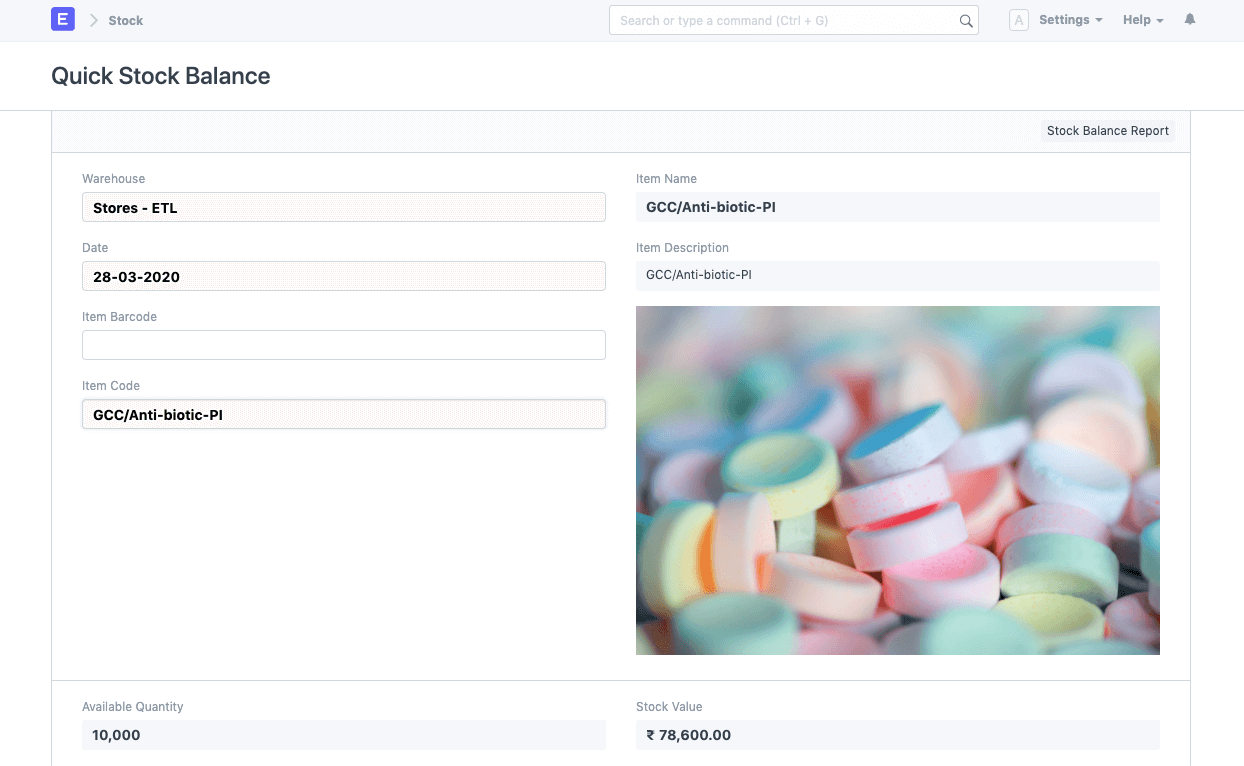This screenshot has height=766, width=1244.
Task: Select the Warehouse field with Stores - ETL
Action: tap(343, 208)
